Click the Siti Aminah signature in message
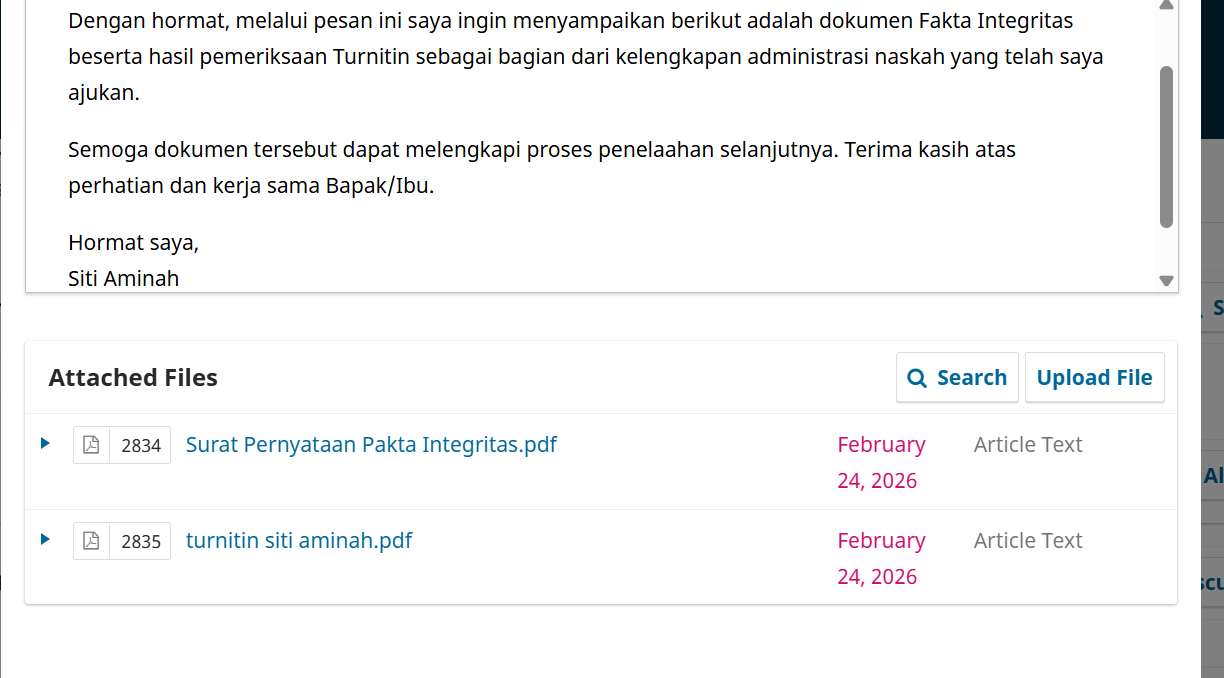 123,279
